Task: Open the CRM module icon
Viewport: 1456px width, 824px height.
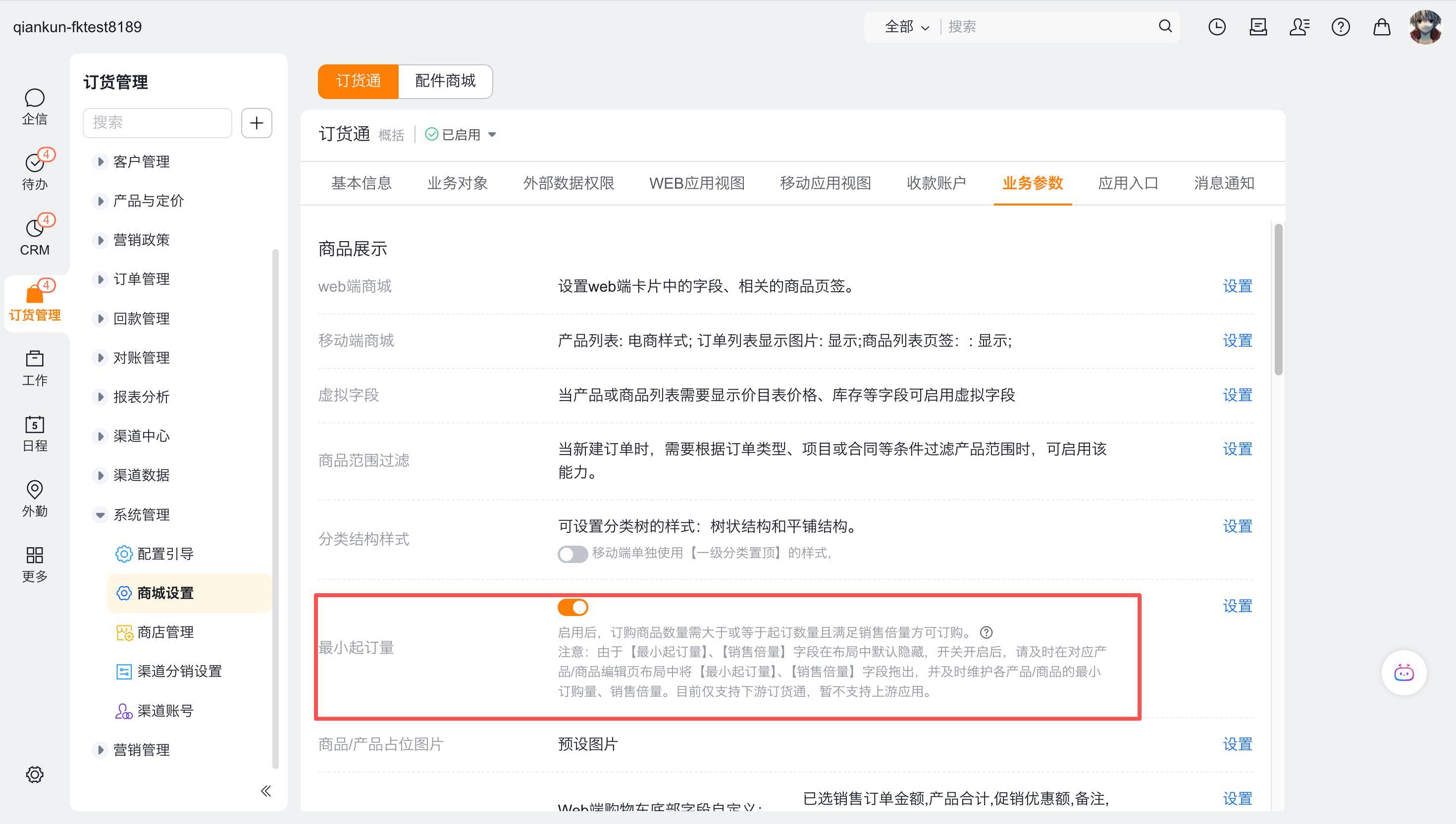Action: [35, 229]
